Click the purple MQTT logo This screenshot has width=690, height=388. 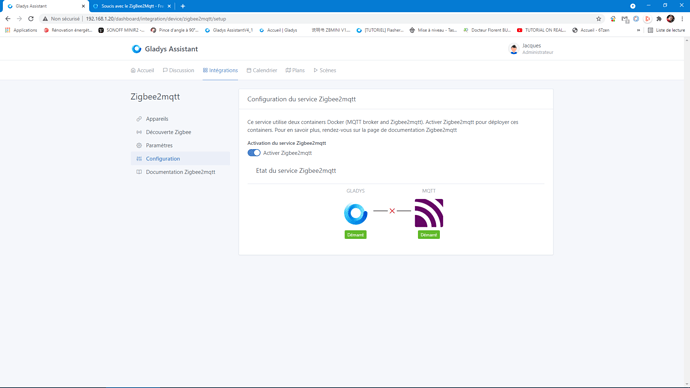429,213
